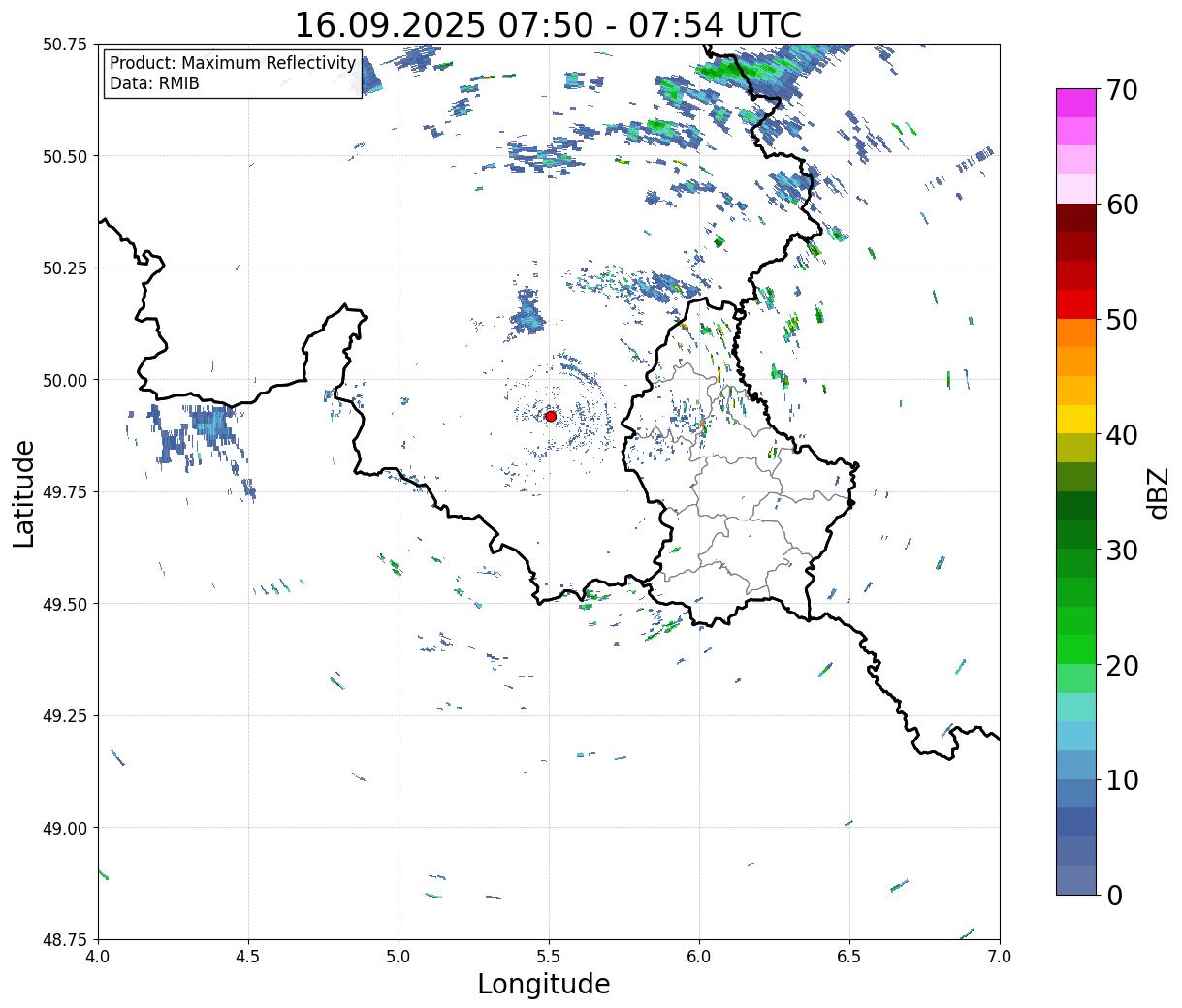Click the colorbar tick label '50'
The height and width of the screenshot is (1008, 1182).
(x=1122, y=320)
